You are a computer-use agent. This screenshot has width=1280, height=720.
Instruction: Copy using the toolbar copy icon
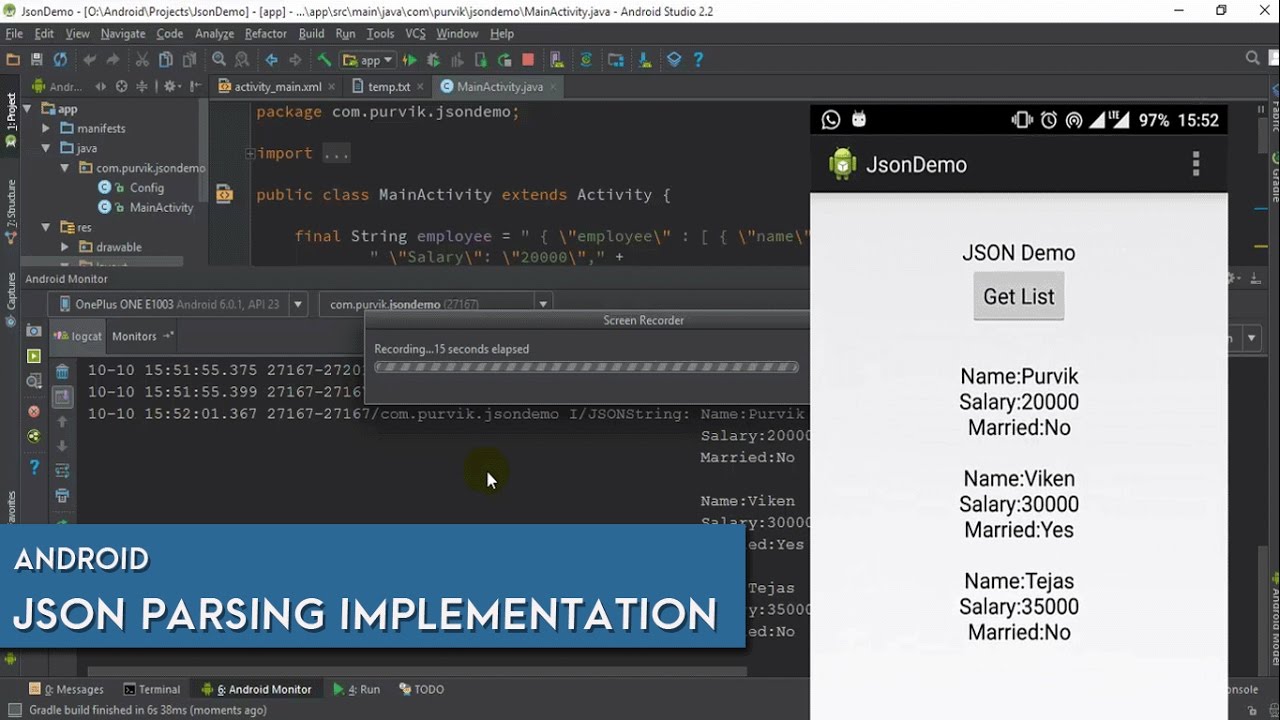coord(165,60)
